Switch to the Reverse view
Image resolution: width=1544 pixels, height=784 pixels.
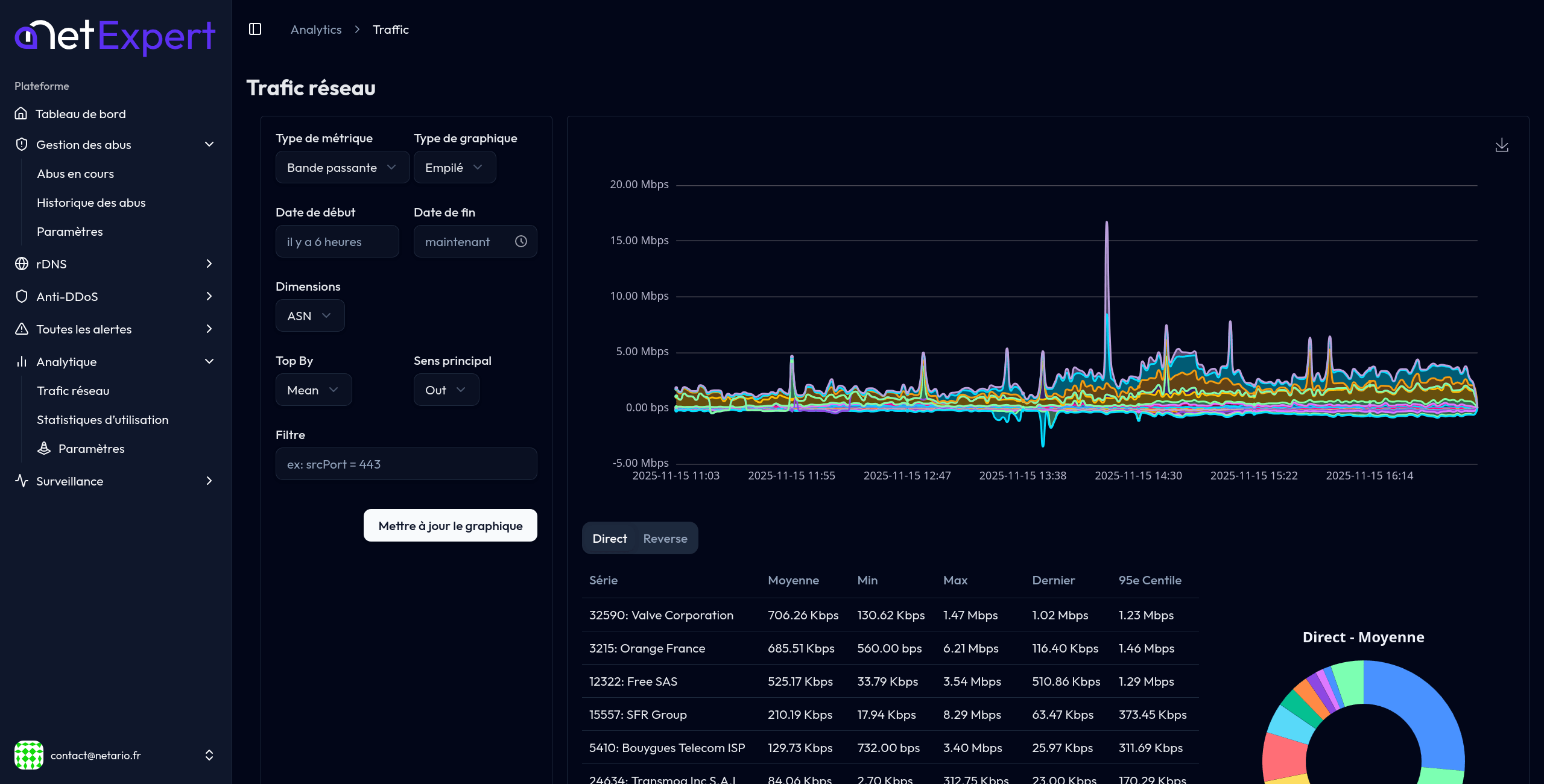[665, 539]
